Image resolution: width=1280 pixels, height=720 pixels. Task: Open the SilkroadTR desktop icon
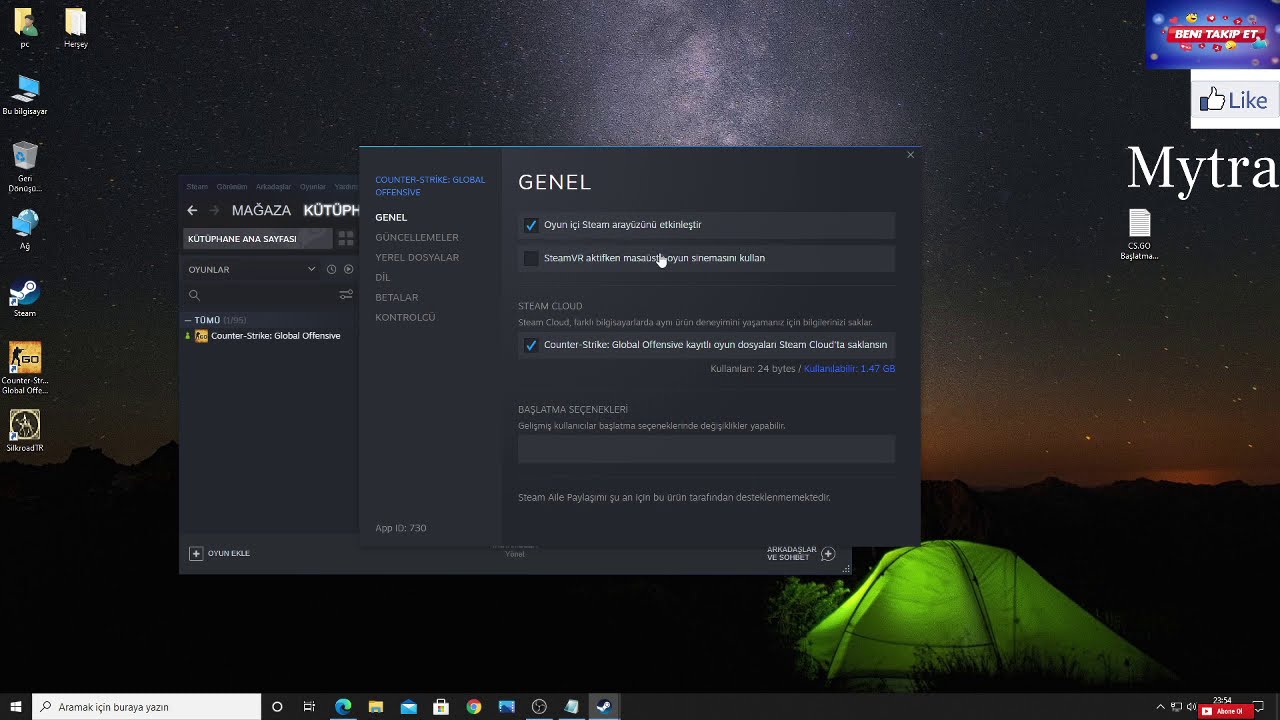(25, 431)
